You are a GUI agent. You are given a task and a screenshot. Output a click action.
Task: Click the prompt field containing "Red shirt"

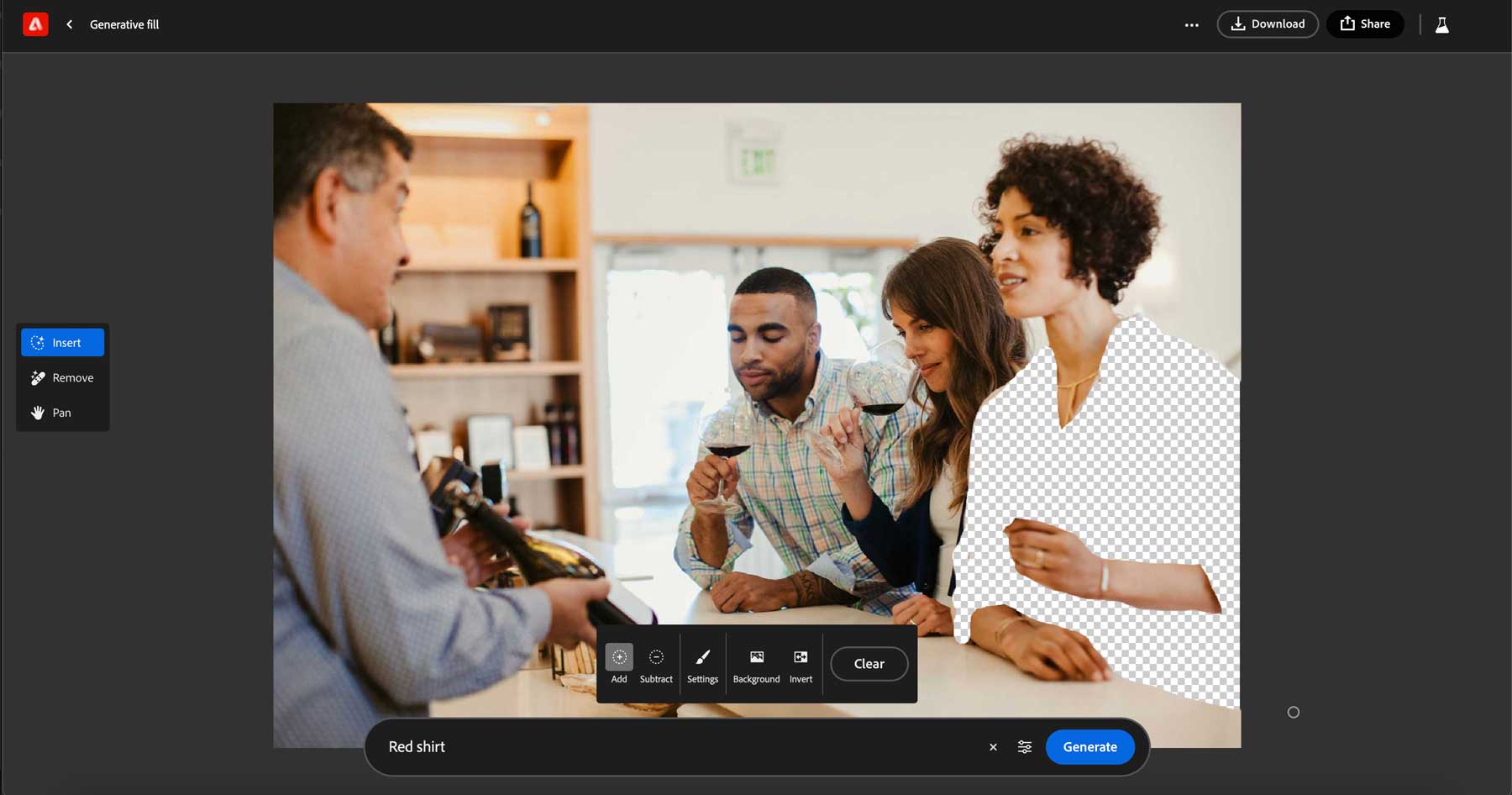[x=672, y=747]
